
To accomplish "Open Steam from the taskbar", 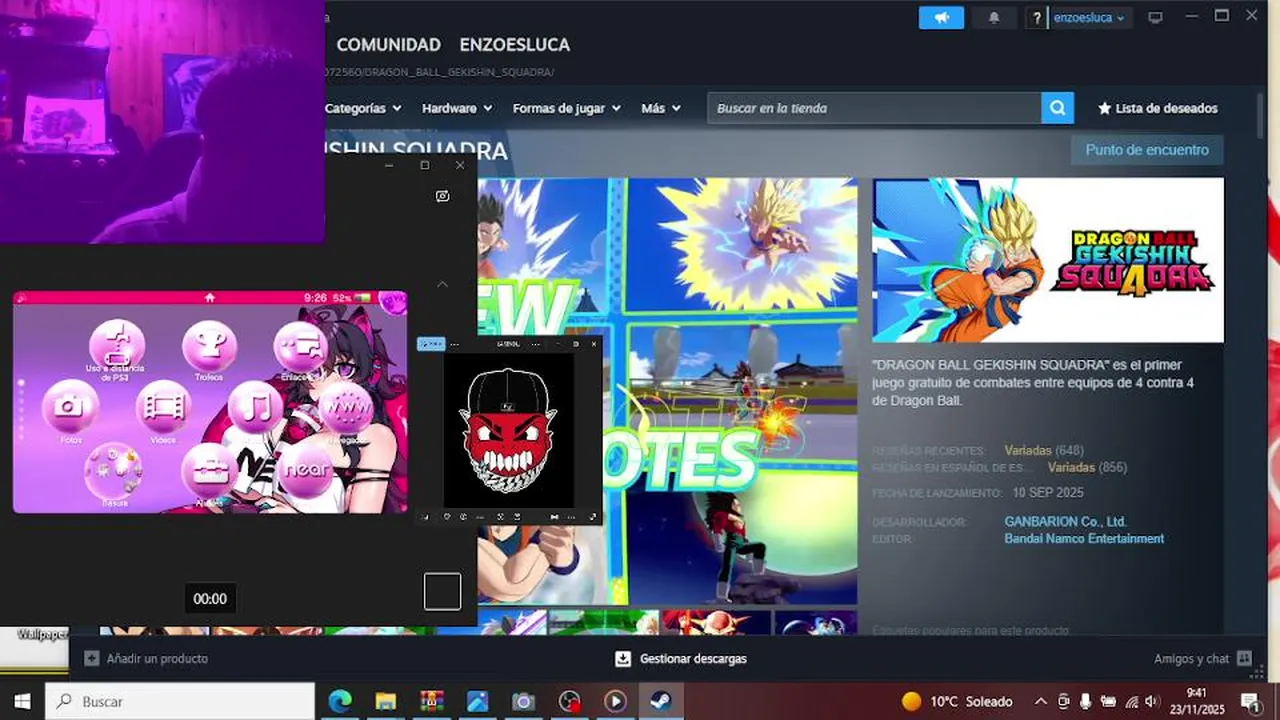I will (661, 701).
